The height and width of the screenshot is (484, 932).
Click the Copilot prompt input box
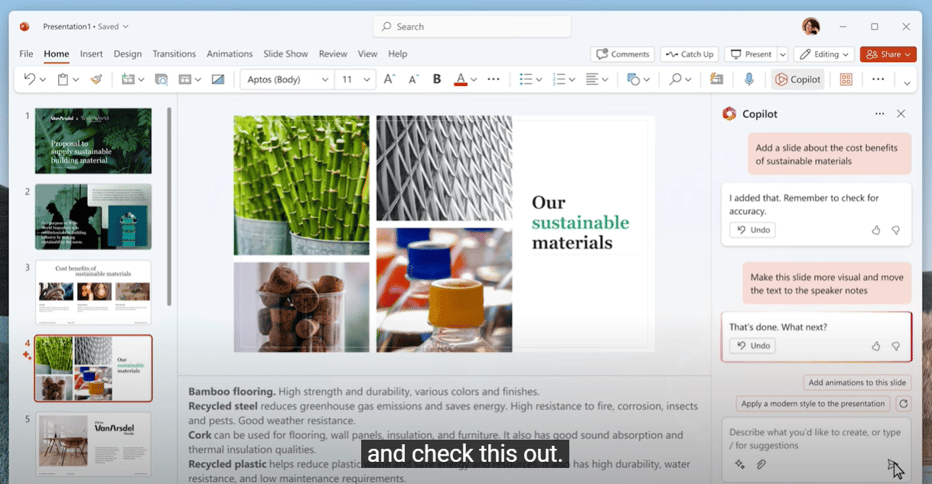coord(816,439)
